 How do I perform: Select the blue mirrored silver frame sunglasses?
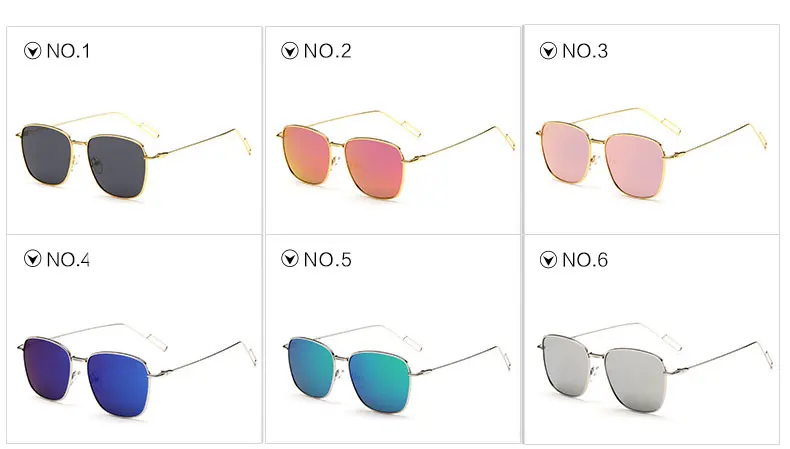137,370
